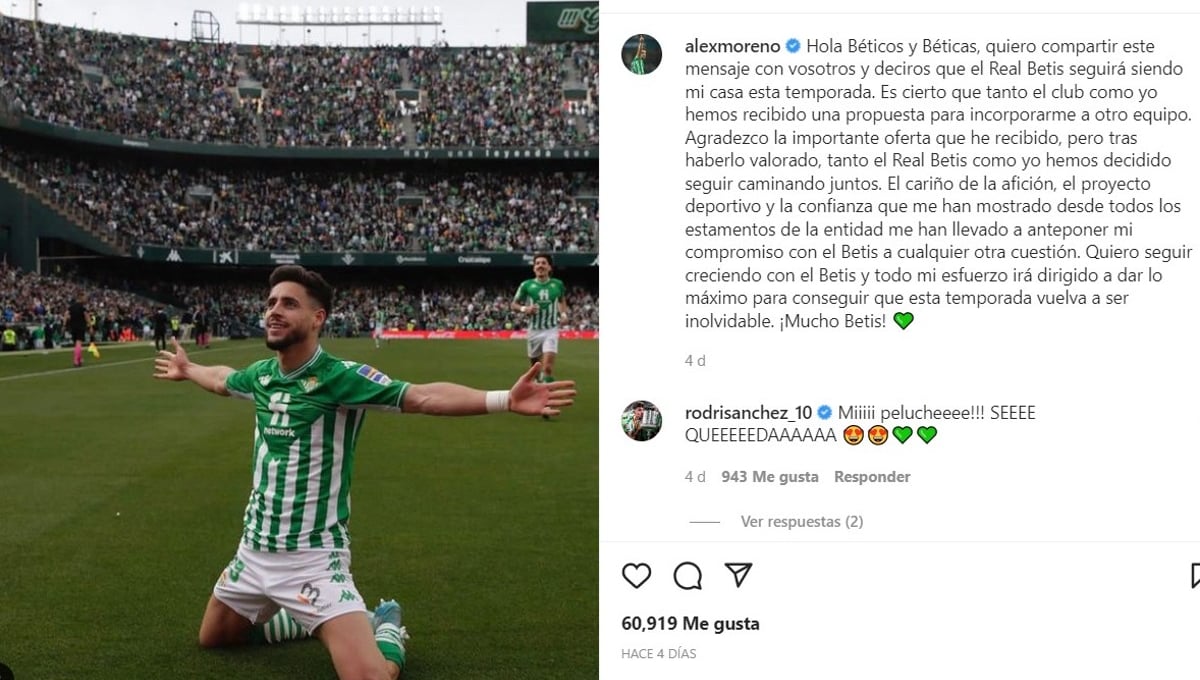Click alexmoreno verified badge
Image resolution: width=1200 pixels, height=680 pixels.
click(x=792, y=45)
